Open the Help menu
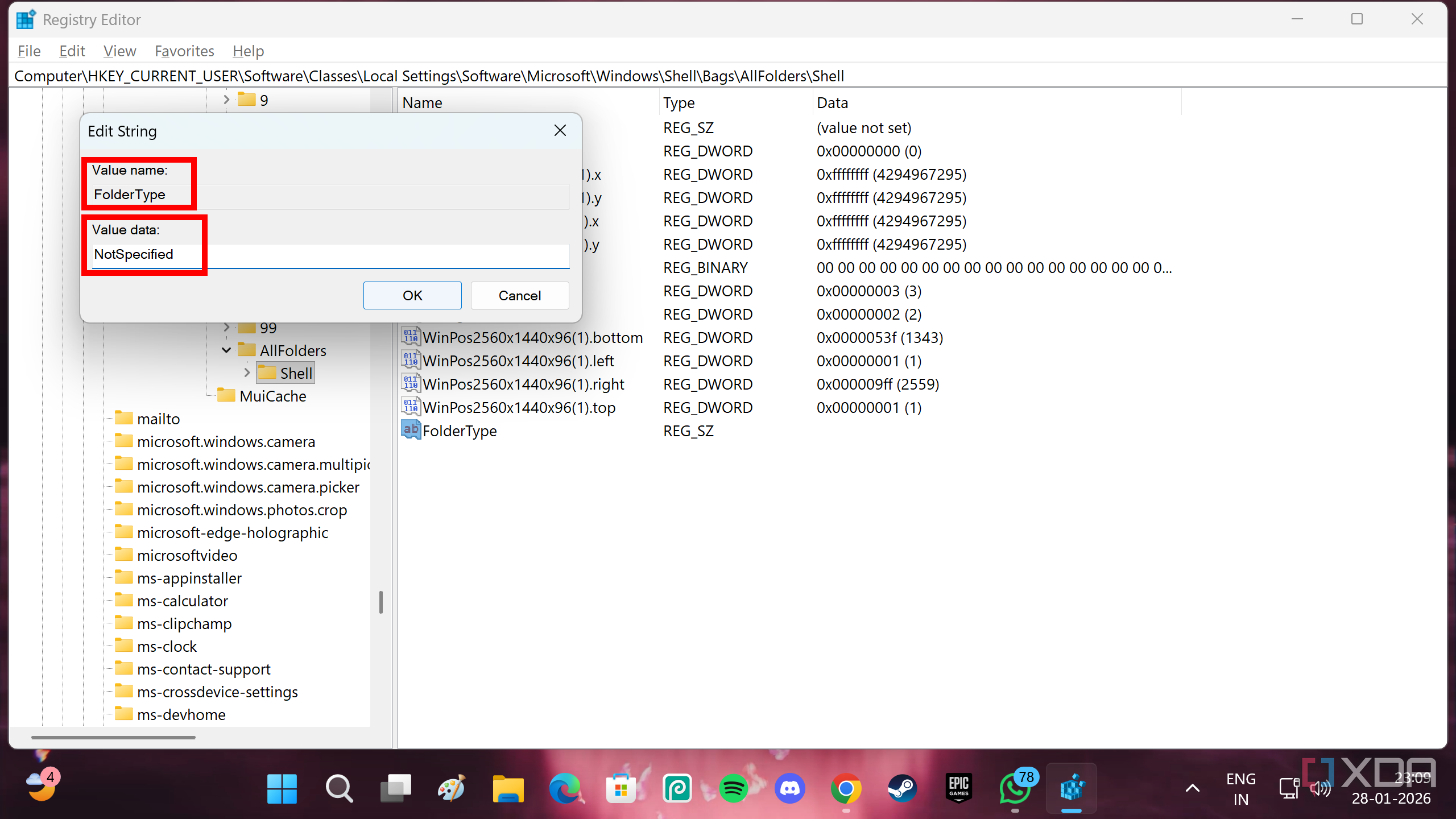The image size is (1456, 819). tap(248, 51)
